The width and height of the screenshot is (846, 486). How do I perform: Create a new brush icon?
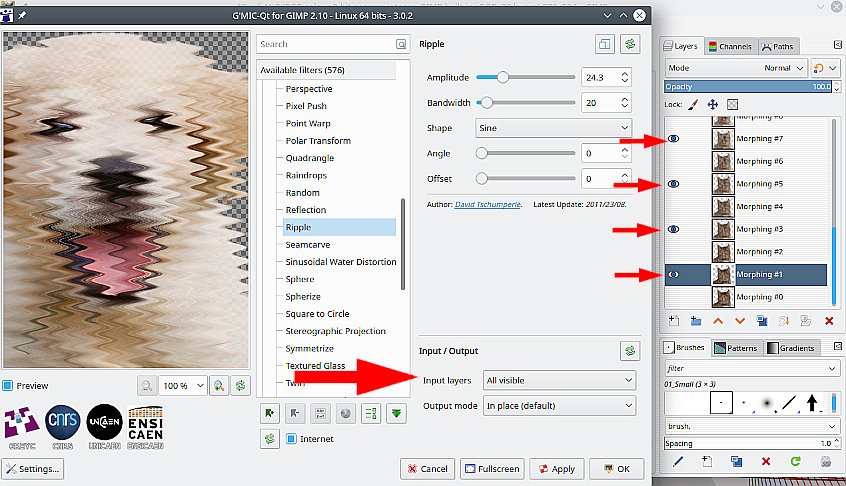pos(707,461)
